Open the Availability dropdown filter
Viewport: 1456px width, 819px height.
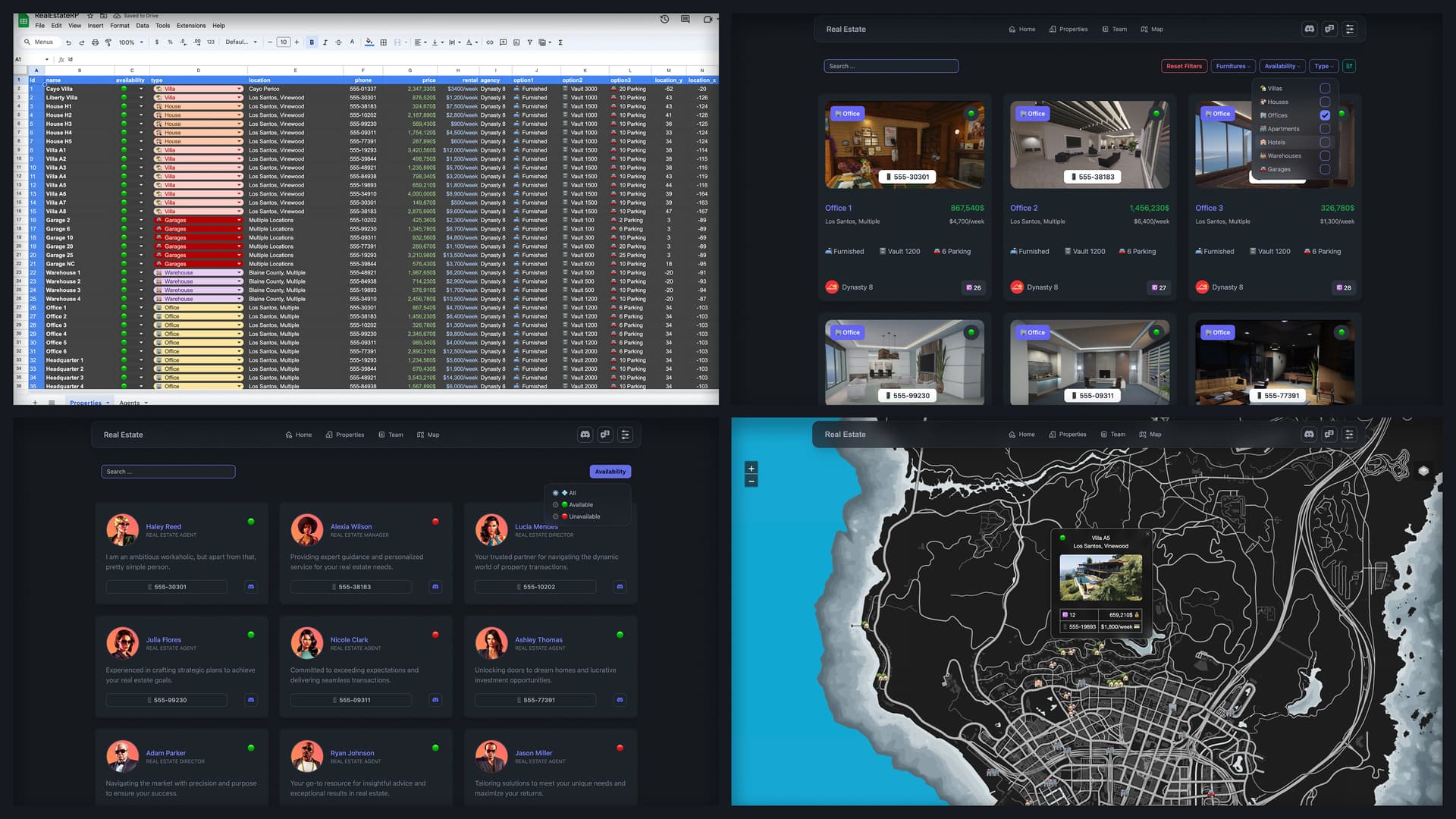(1282, 66)
